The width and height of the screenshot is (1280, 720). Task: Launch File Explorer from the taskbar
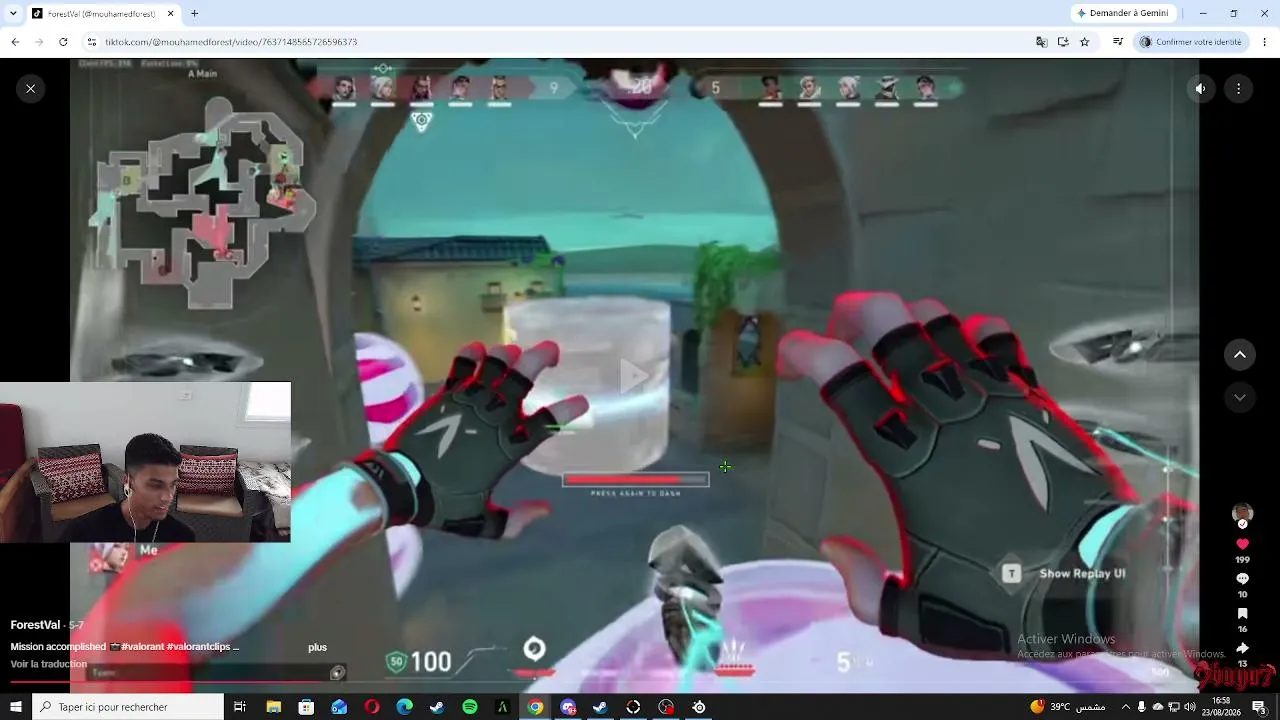point(273,707)
